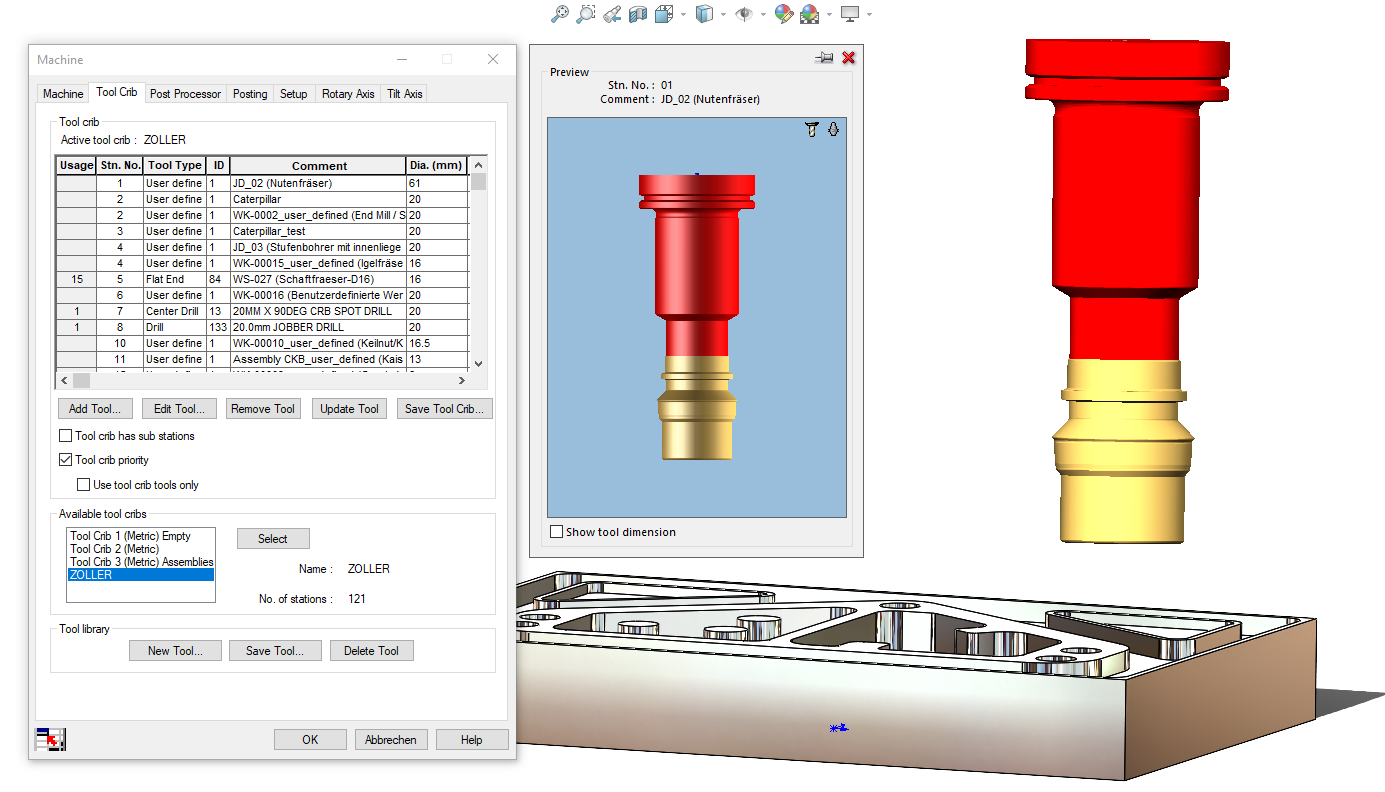The image size is (1385, 792).
Task: Click the Previous View icon
Action: pos(612,14)
